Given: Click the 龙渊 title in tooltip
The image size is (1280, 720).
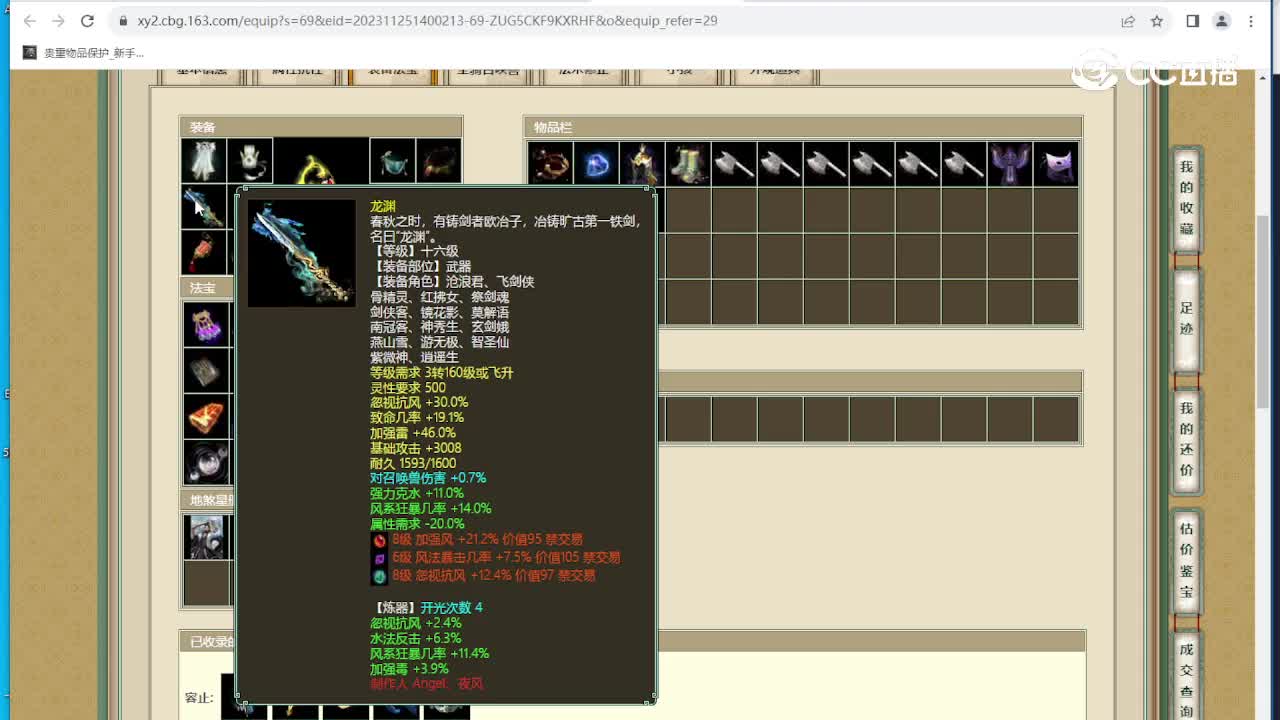Looking at the screenshot, I should [383, 206].
